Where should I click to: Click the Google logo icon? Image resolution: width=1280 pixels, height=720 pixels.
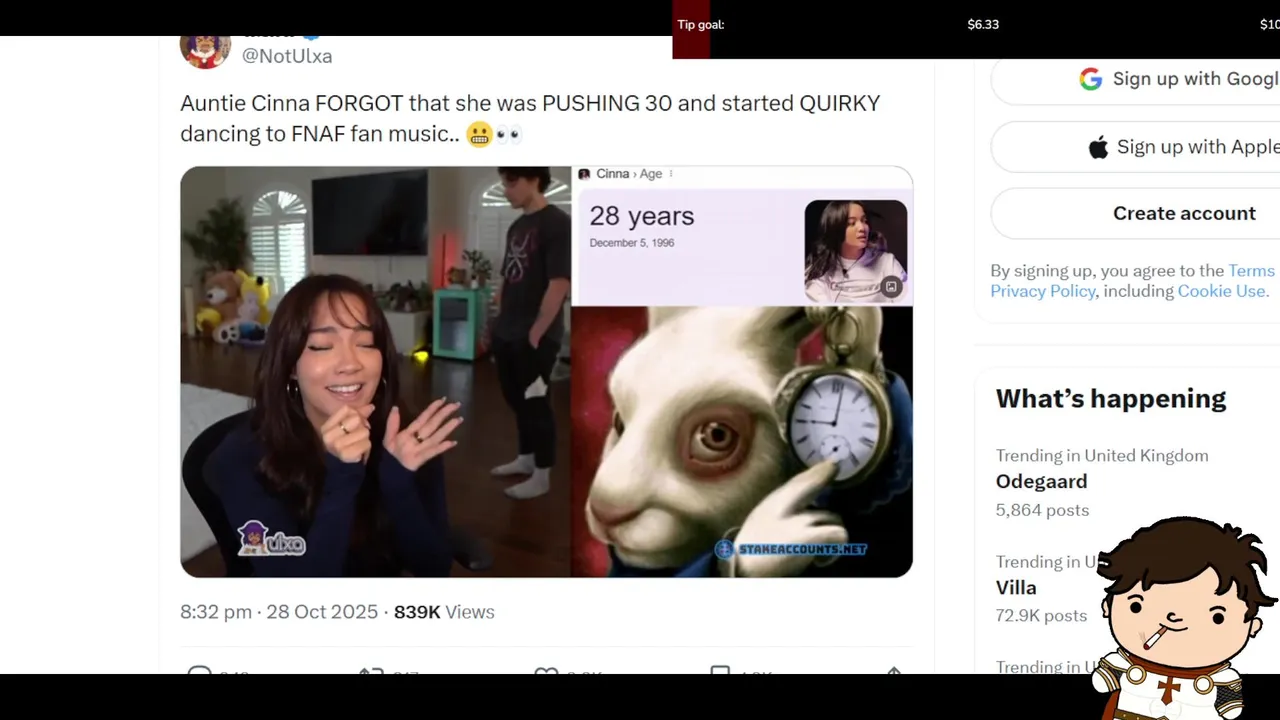(x=1090, y=80)
